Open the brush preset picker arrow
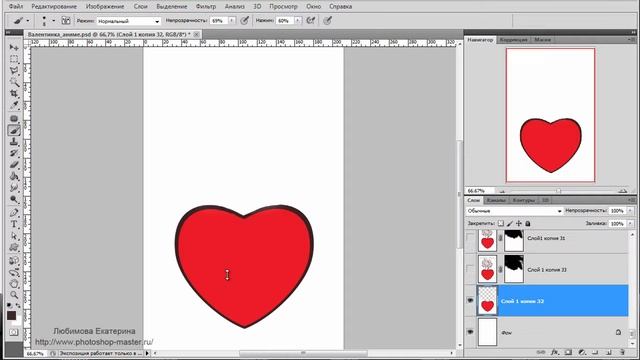The height and width of the screenshot is (360, 640). (53, 20)
